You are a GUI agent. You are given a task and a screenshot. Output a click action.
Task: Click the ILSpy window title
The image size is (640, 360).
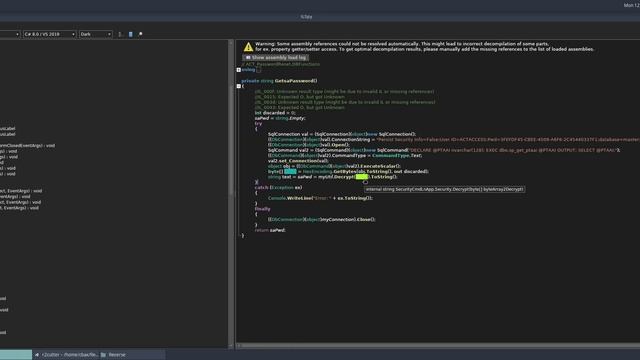pos(306,17)
